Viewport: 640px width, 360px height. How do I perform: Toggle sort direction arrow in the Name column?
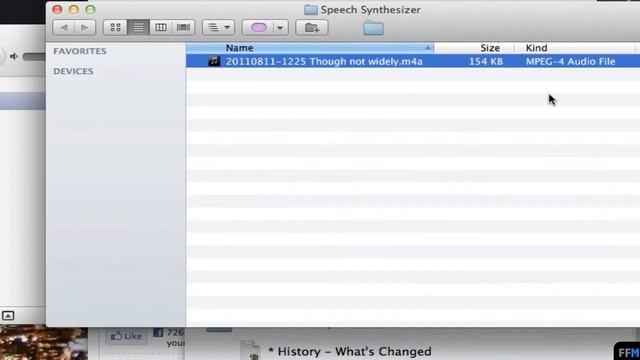click(x=427, y=48)
